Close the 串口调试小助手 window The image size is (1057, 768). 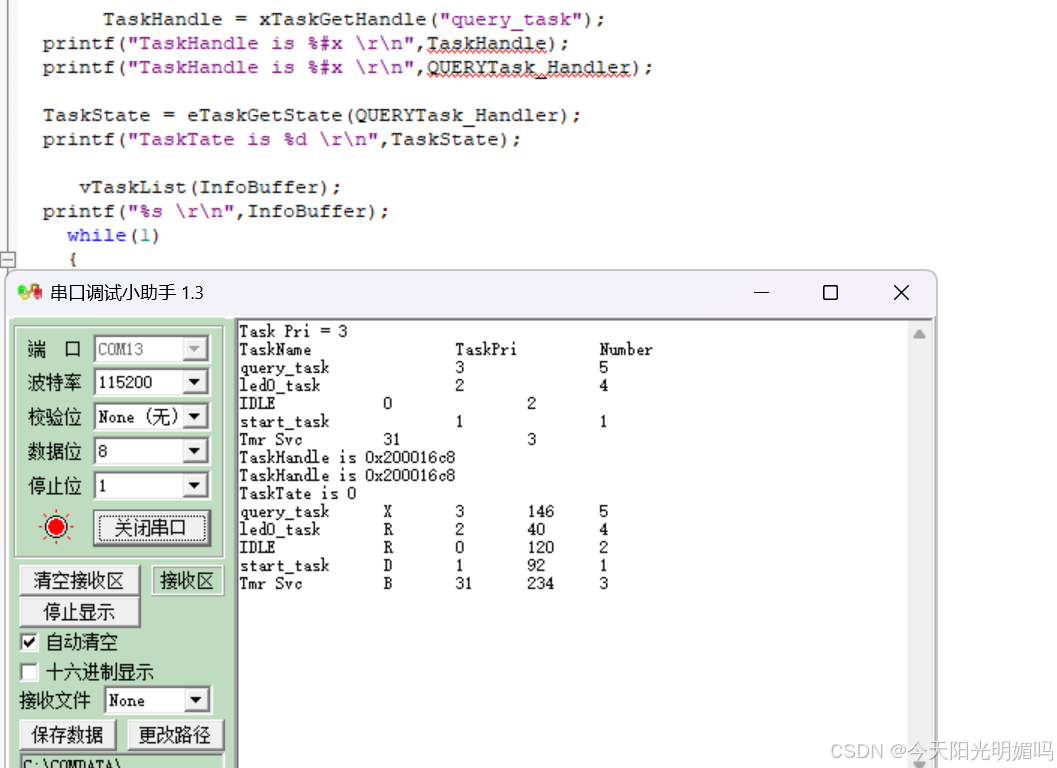click(901, 293)
